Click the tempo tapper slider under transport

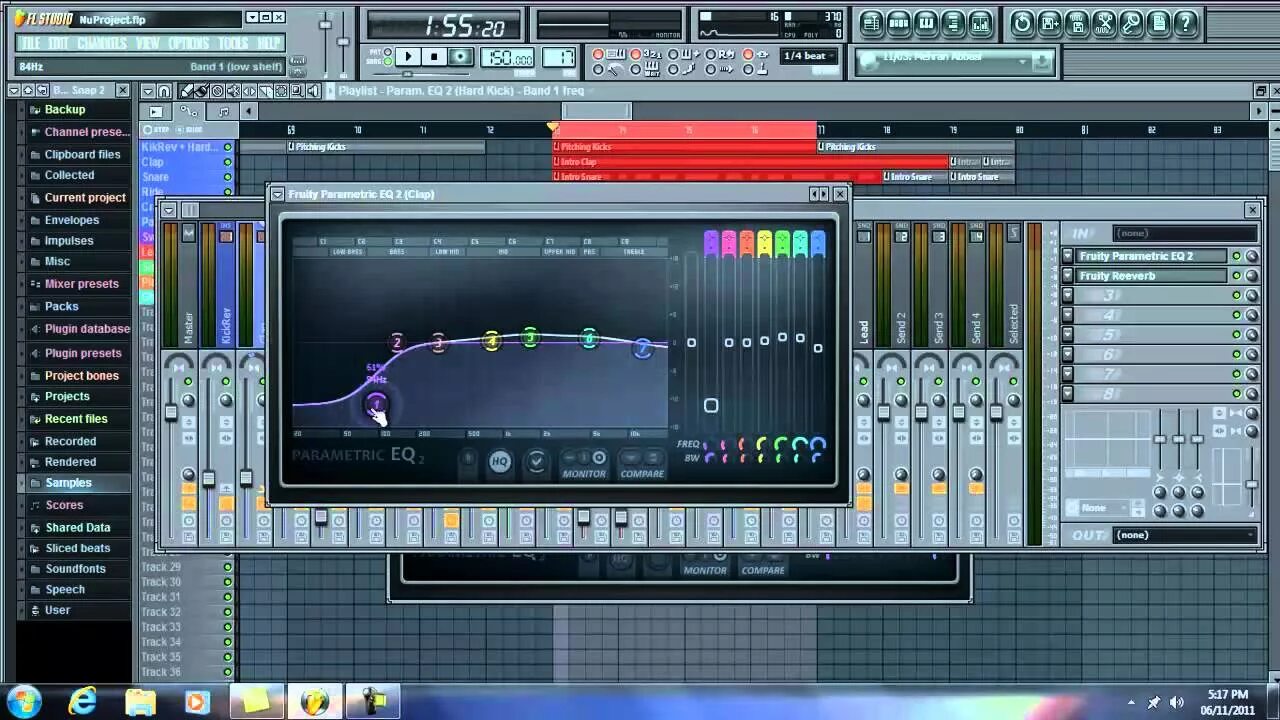pyautogui.click(x=408, y=74)
